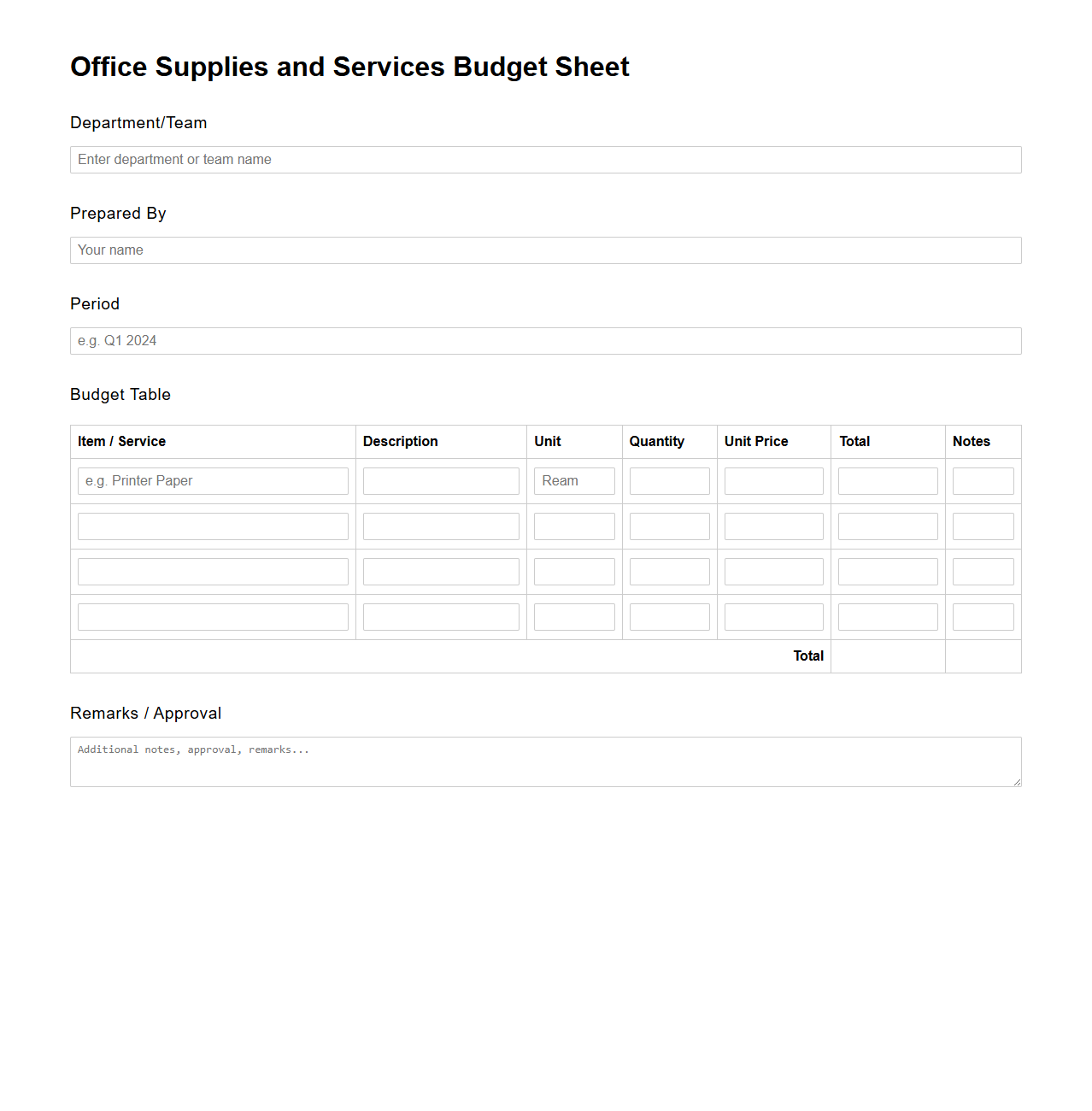Select the Period field showing 'e.g. Q1 2024'

[545, 341]
